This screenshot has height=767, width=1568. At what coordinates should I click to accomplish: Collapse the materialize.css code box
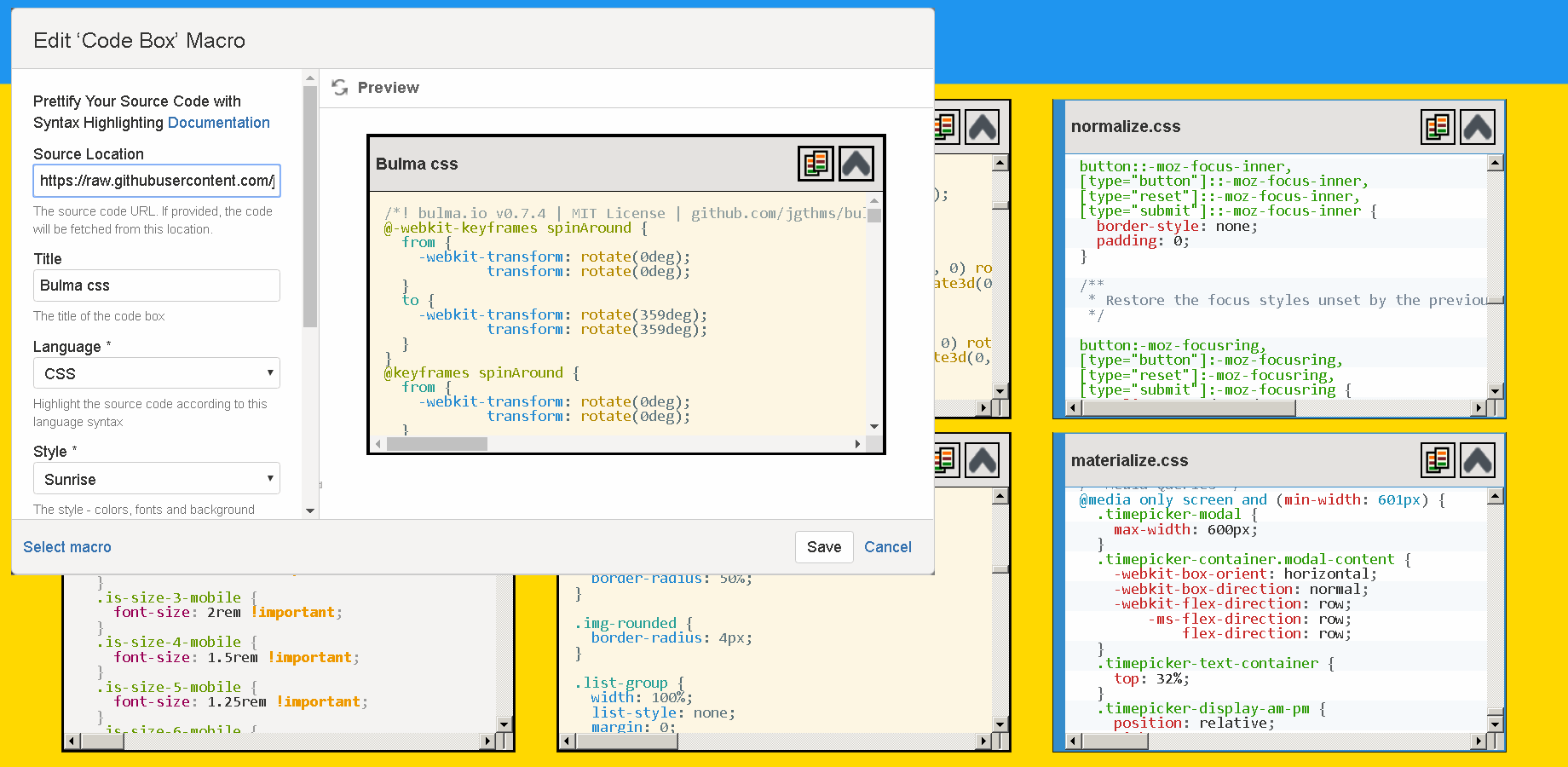coord(1478,461)
